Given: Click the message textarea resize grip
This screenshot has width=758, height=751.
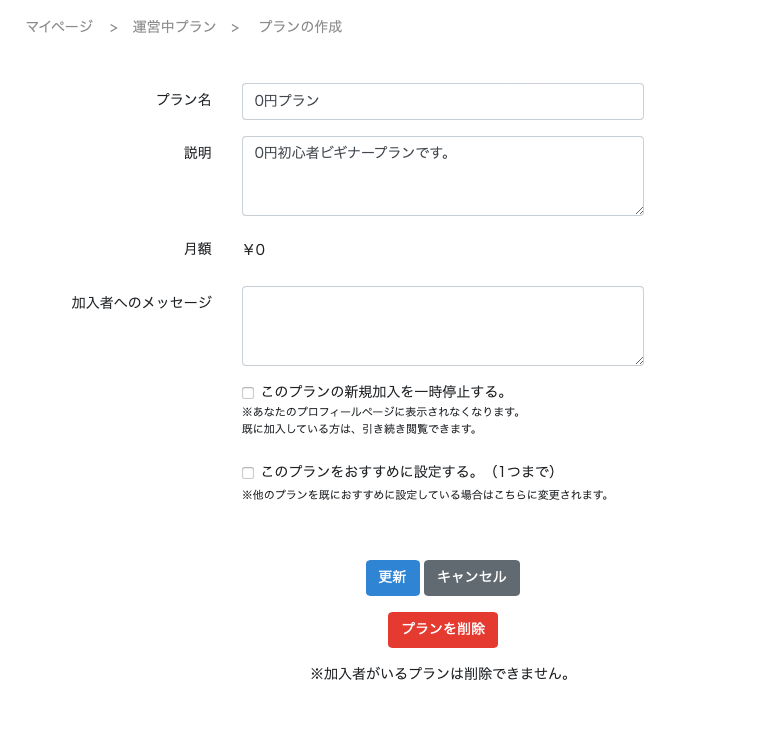Looking at the screenshot, I should tap(638, 360).
